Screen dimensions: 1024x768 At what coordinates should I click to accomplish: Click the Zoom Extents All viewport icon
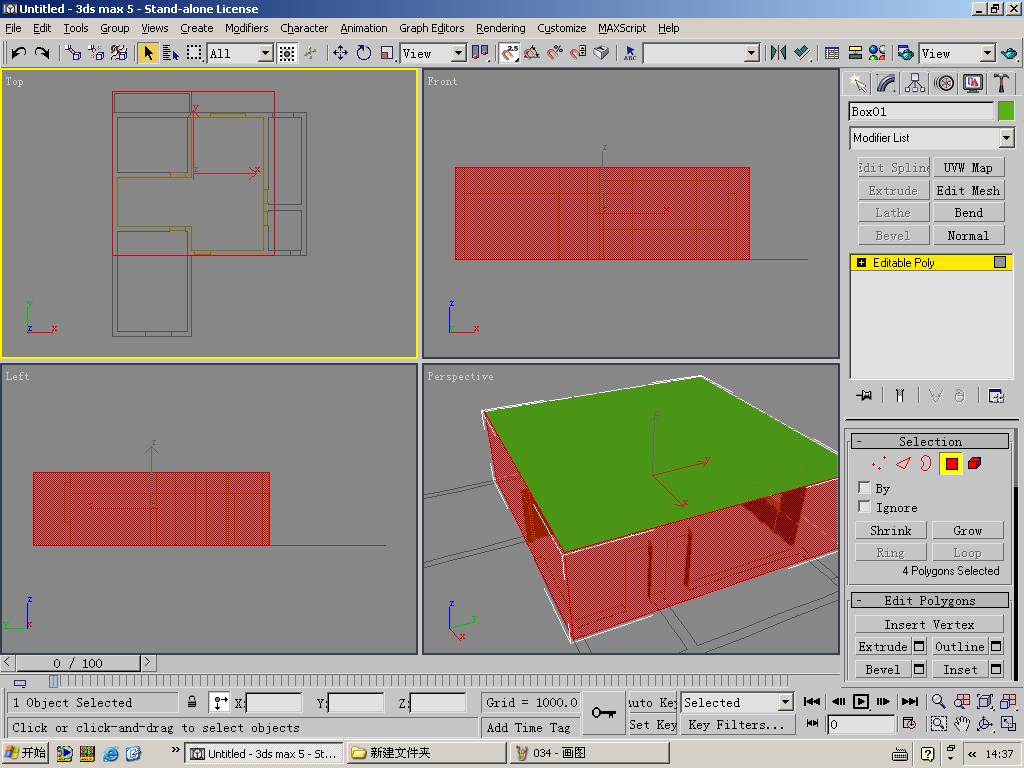pyautogui.click(x=1008, y=701)
